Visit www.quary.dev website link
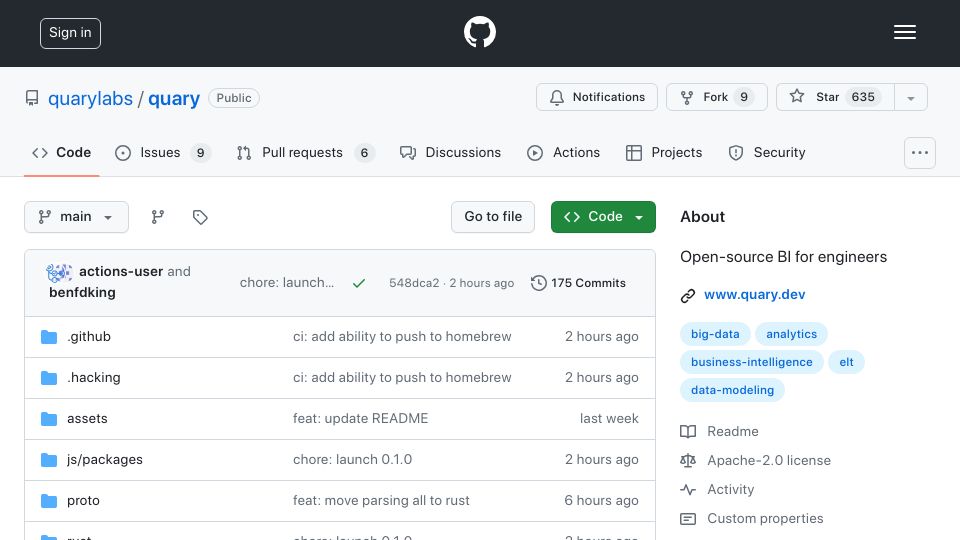The image size is (960, 540). [754, 294]
